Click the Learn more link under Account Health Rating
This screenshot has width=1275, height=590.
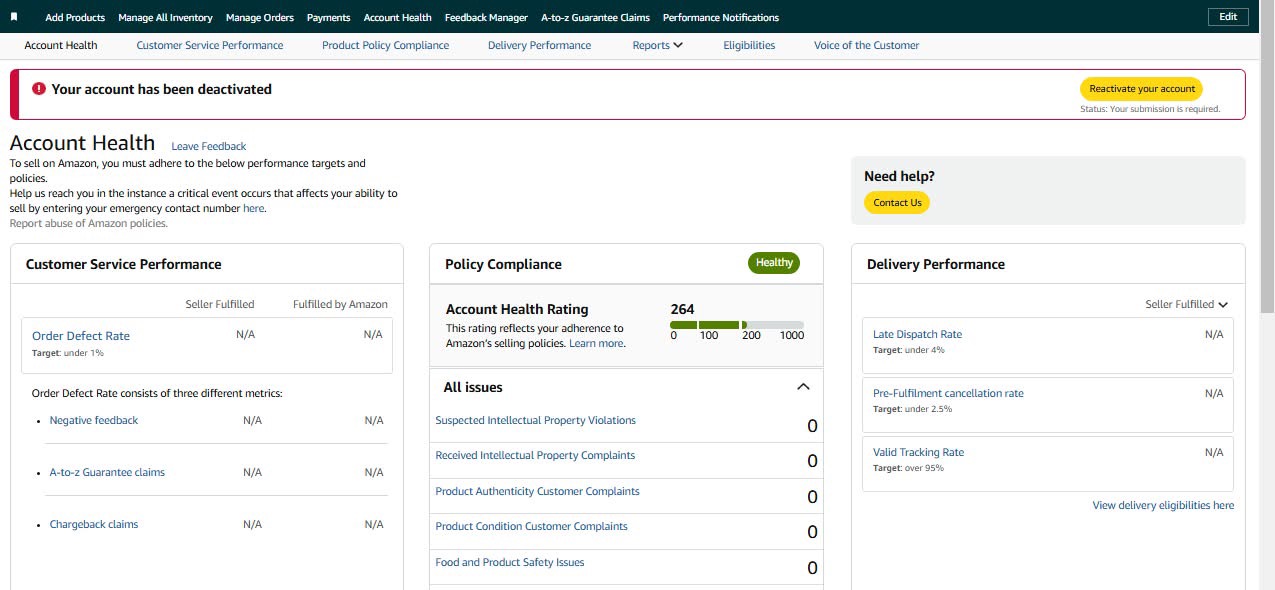(596, 343)
